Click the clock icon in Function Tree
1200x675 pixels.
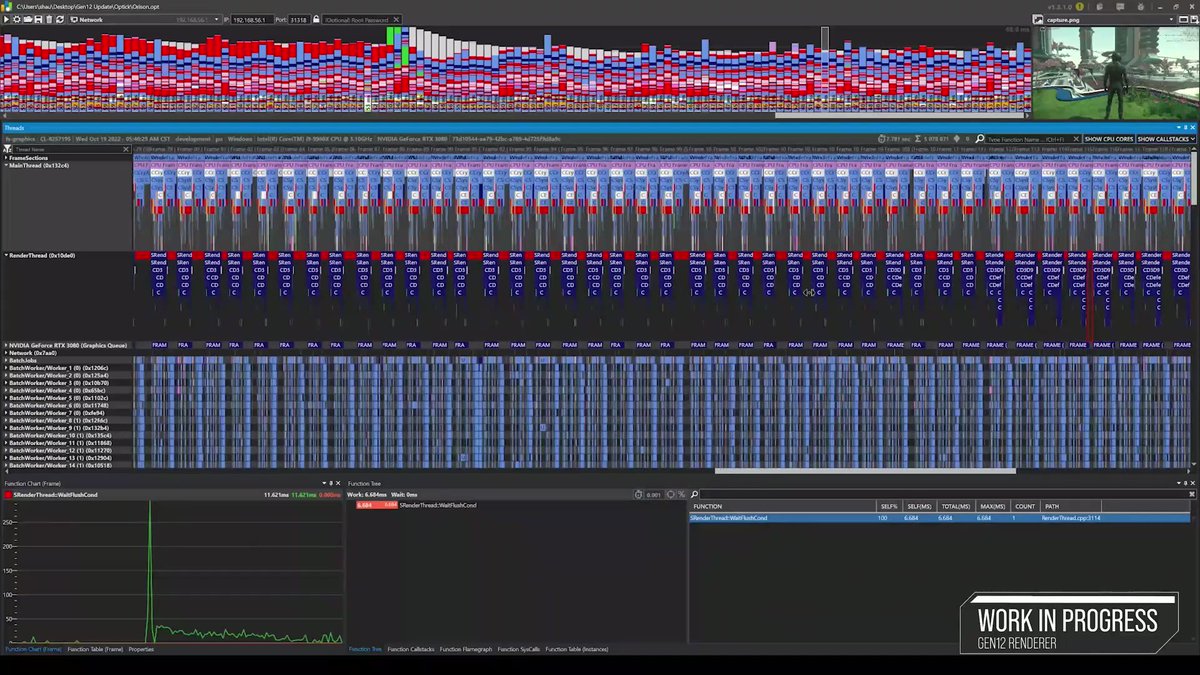pyautogui.click(x=638, y=495)
